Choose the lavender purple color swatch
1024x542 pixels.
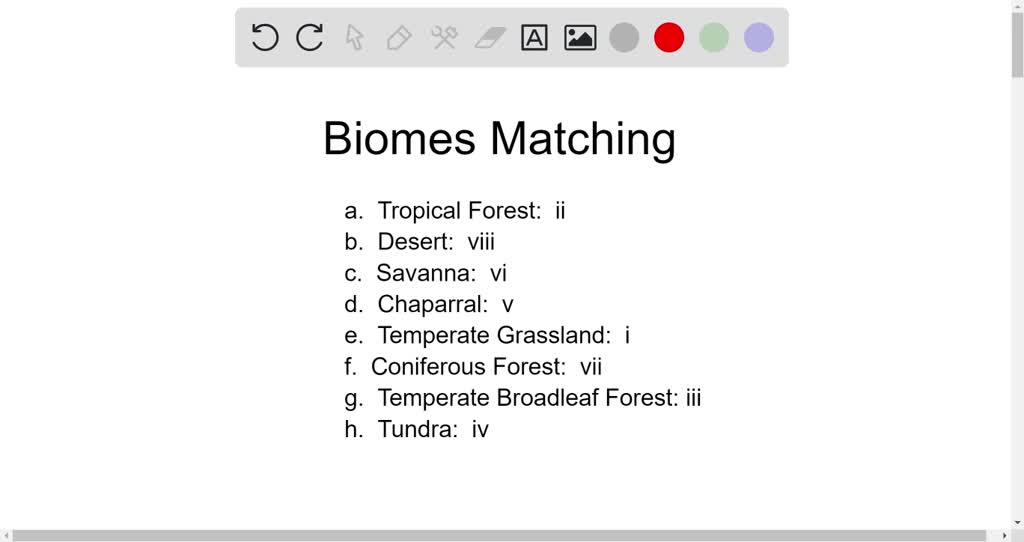(x=759, y=38)
